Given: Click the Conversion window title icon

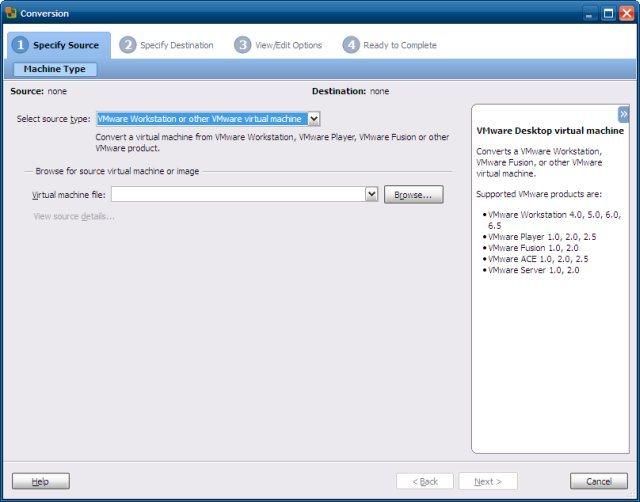Looking at the screenshot, I should (x=11, y=13).
